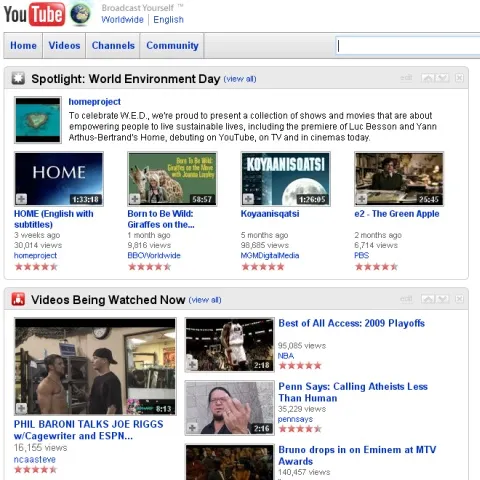Image resolution: width=480 pixels, height=480 pixels.
Task: Move Spotlight module up with arrow
Action: [x=428, y=78]
